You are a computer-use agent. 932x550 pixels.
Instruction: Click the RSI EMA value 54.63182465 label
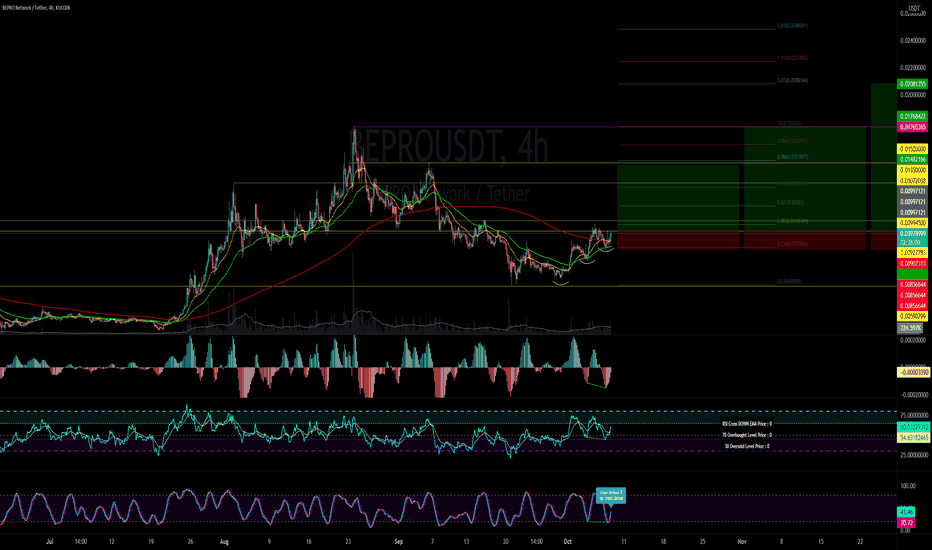coord(914,438)
